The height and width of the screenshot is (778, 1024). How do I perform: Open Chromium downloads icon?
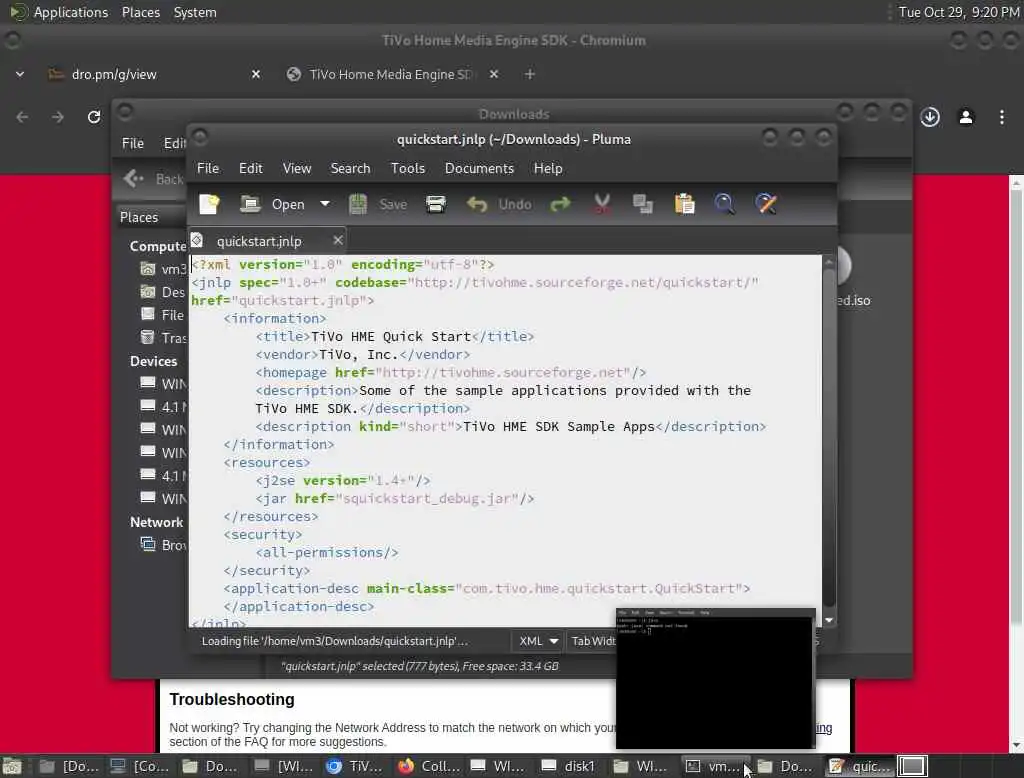tap(930, 117)
